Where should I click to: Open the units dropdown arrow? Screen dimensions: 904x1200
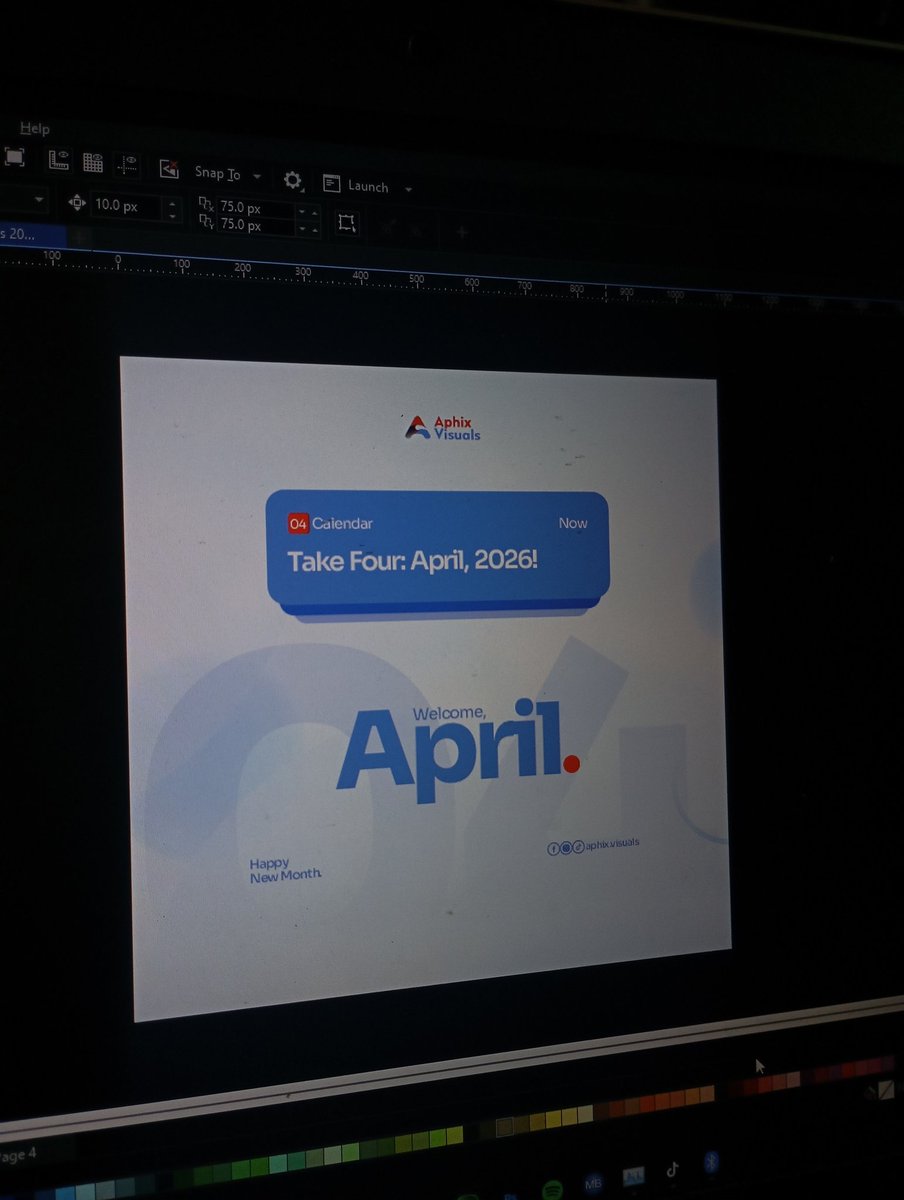tap(39, 200)
